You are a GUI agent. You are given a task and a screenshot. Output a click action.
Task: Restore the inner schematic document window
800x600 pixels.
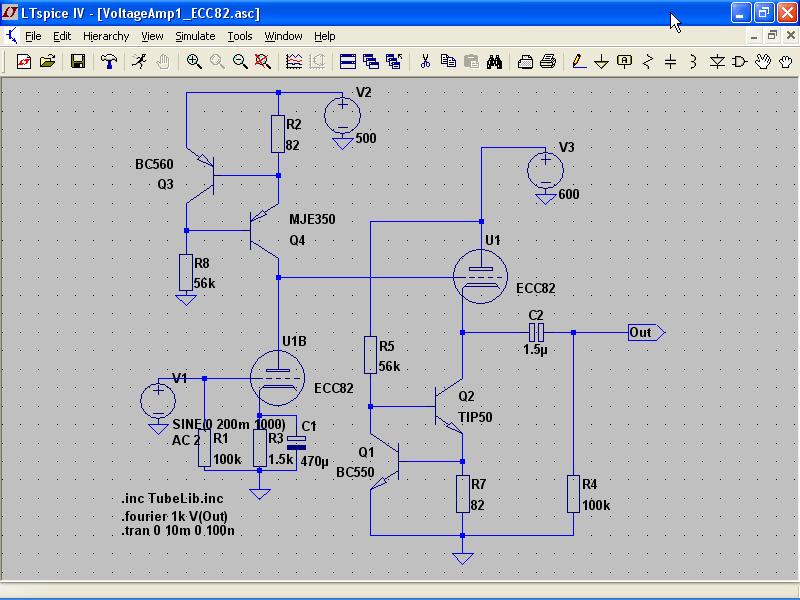tap(772, 36)
